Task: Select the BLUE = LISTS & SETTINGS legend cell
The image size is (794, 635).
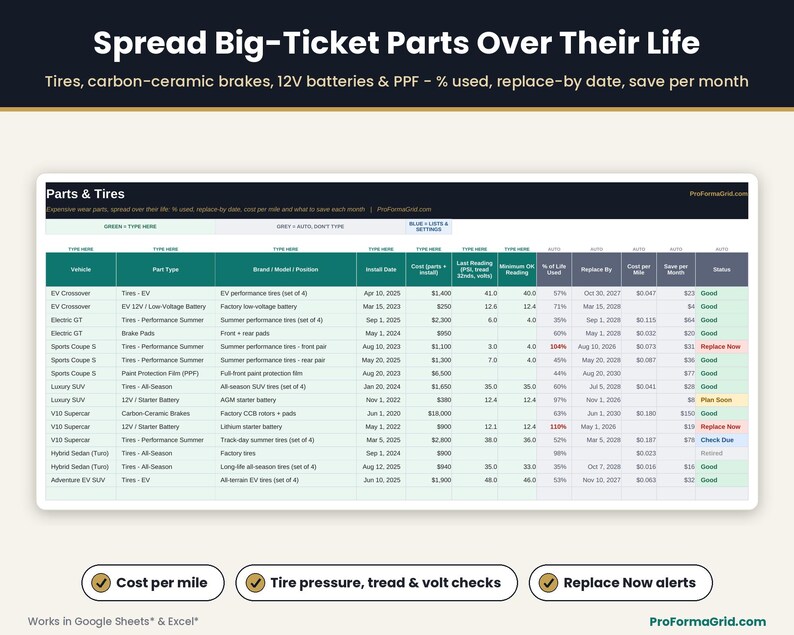Action: (428, 226)
